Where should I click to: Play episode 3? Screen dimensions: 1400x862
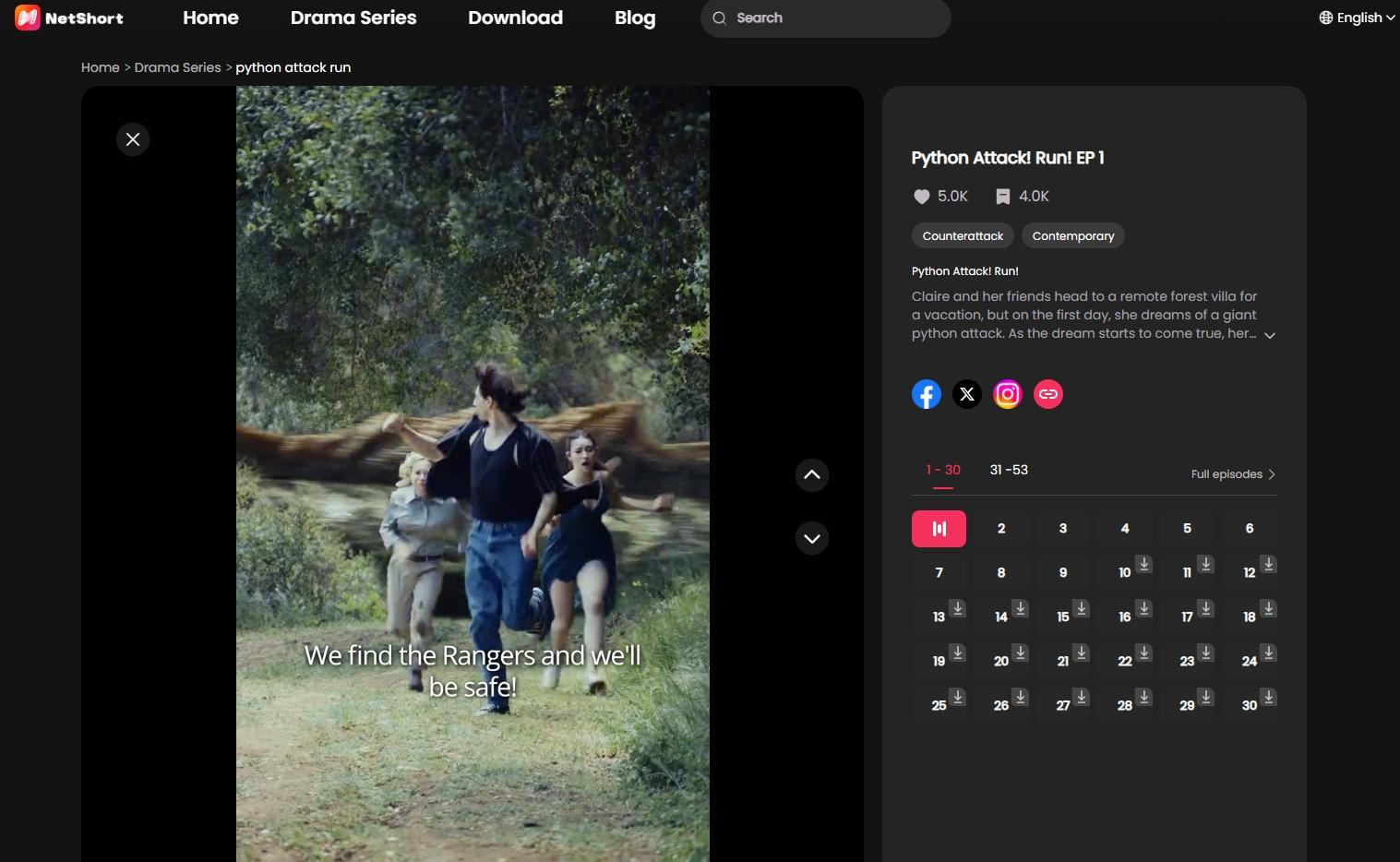click(x=1063, y=529)
